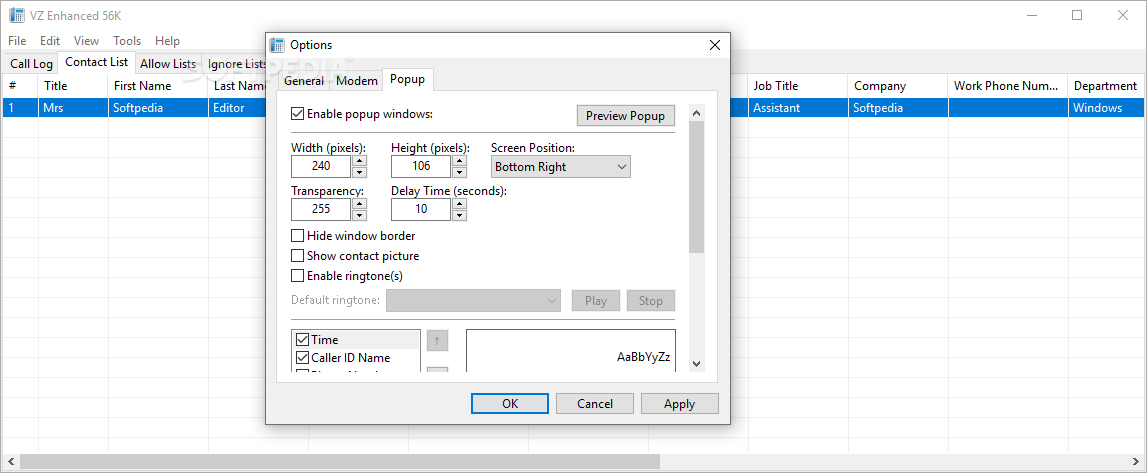Sort by Work Phone Number column header

tap(1008, 86)
